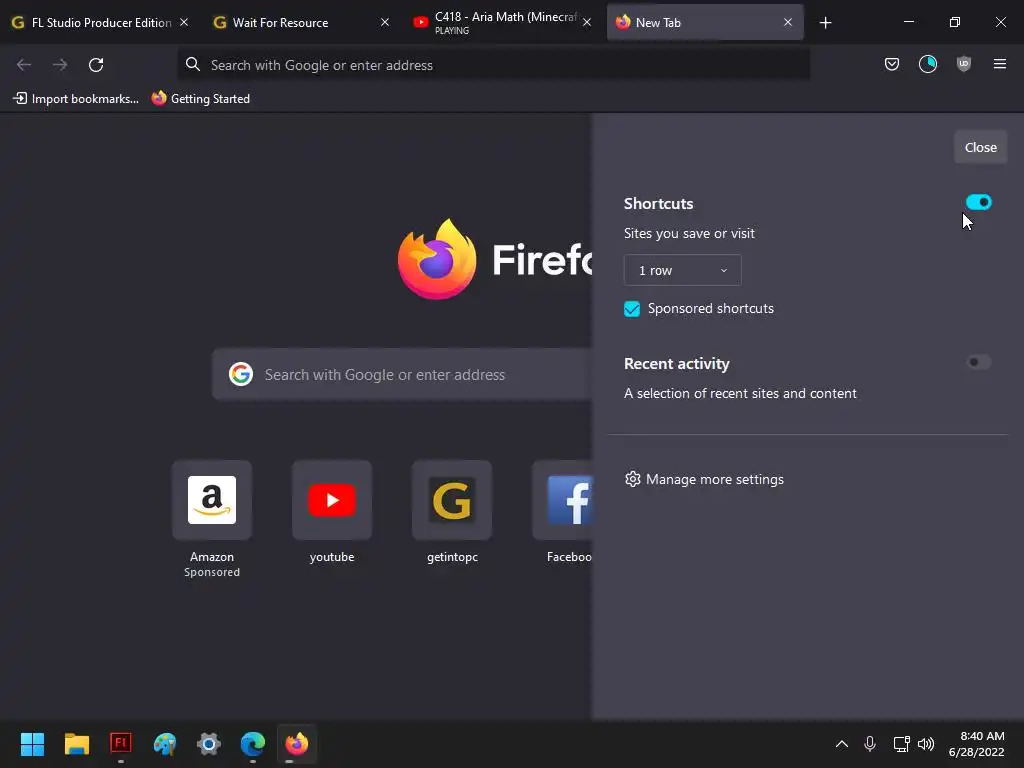Click Import bookmarks in bookmarks bar

click(x=76, y=99)
